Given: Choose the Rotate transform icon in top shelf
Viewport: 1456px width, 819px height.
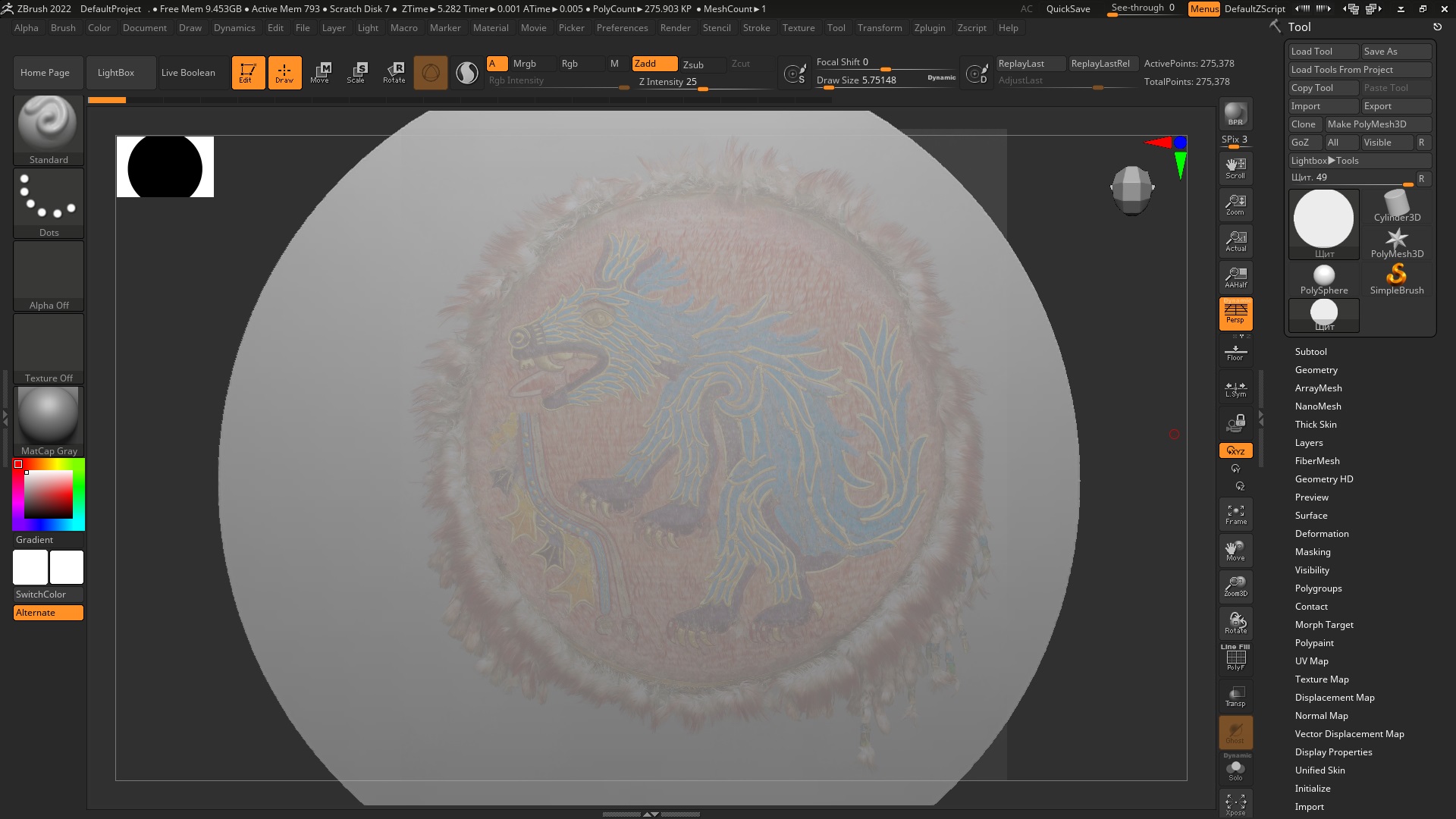Looking at the screenshot, I should tap(394, 73).
